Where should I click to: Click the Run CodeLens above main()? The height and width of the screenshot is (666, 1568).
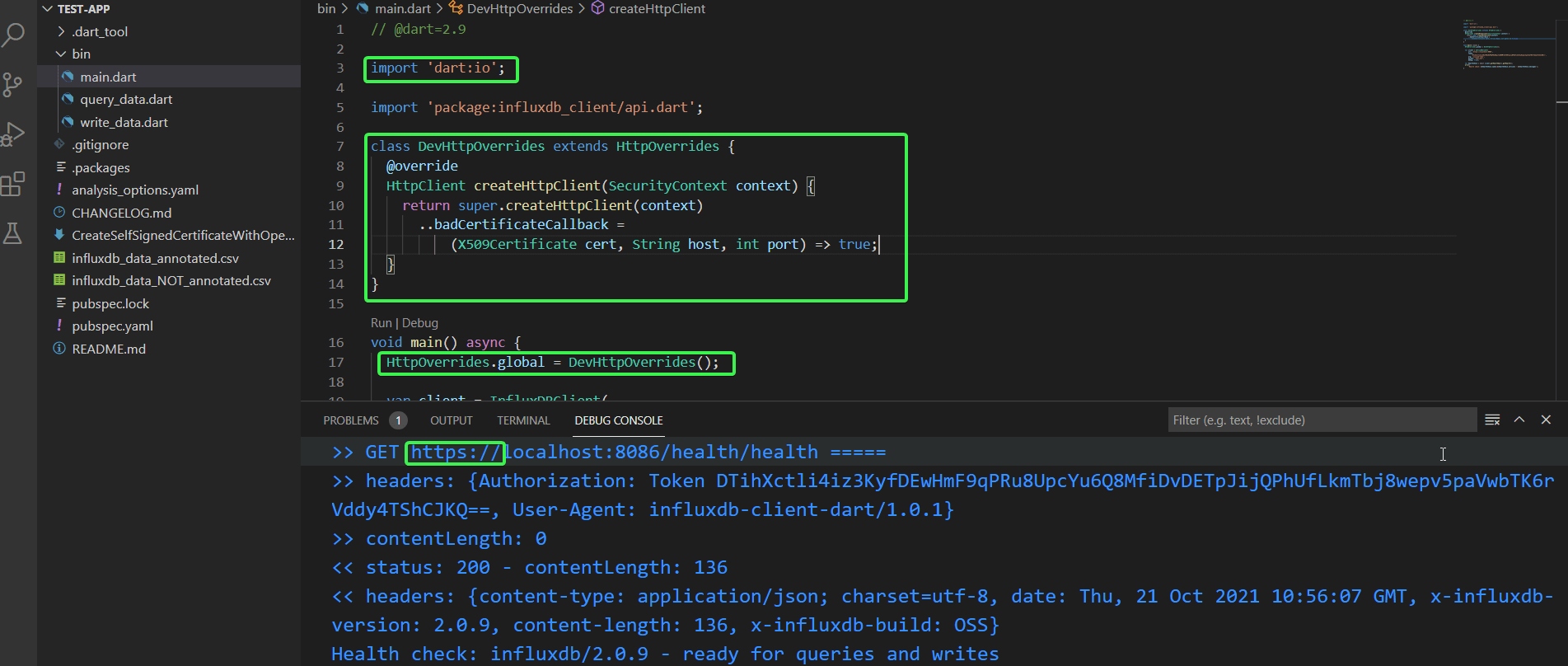[381, 323]
